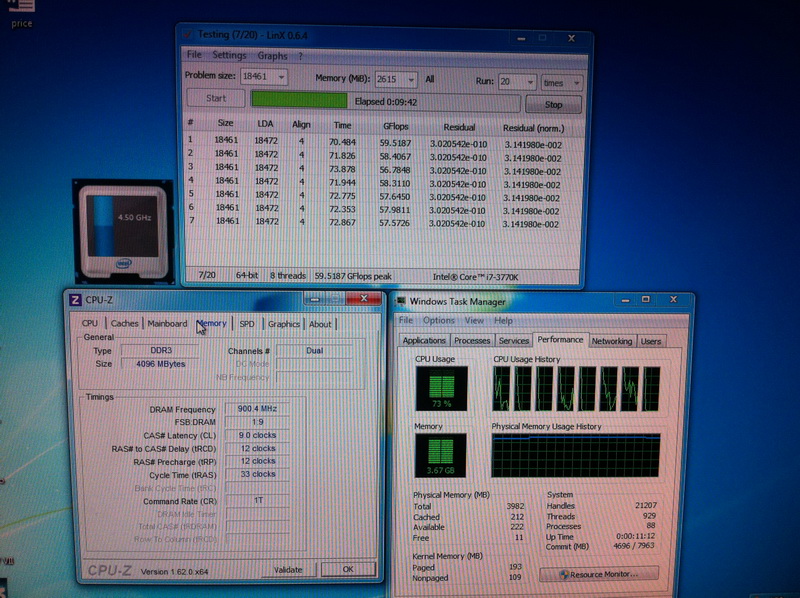800x598 pixels.
Task: Go to the Networking tab in Task Manager
Action: pyautogui.click(x=611, y=341)
